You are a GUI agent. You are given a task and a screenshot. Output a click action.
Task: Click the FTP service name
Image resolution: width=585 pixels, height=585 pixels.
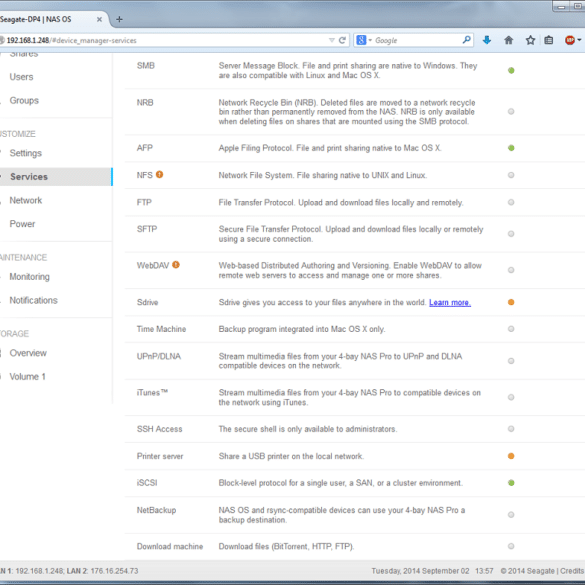[x=144, y=202]
